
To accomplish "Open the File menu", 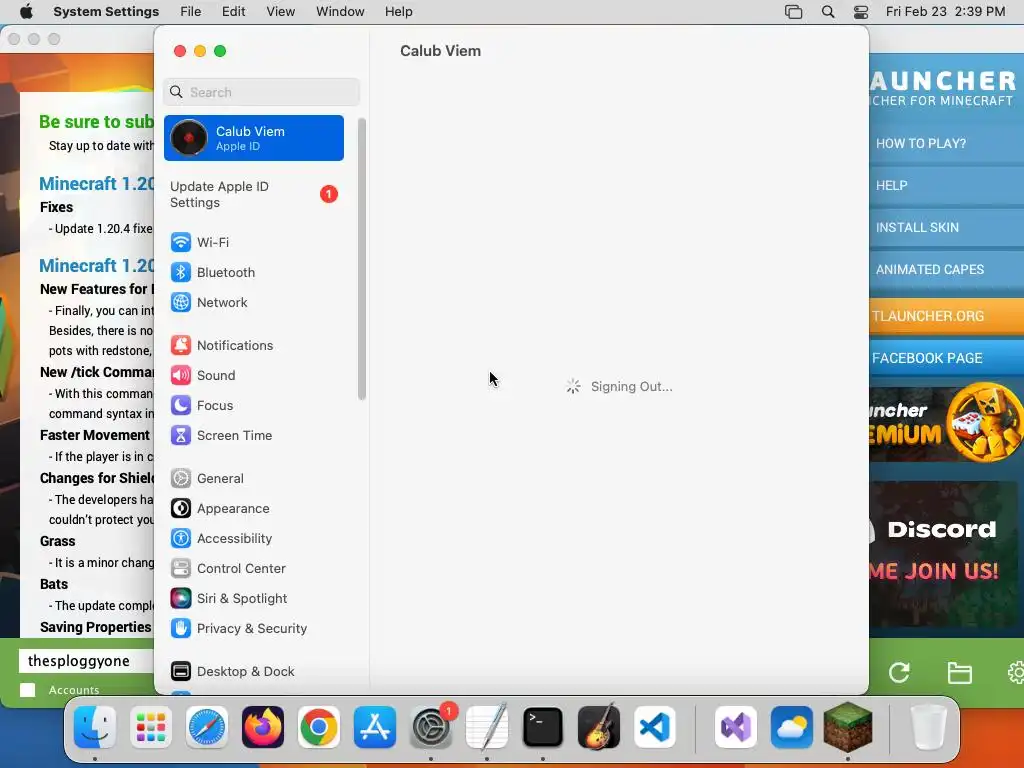I will click(191, 12).
